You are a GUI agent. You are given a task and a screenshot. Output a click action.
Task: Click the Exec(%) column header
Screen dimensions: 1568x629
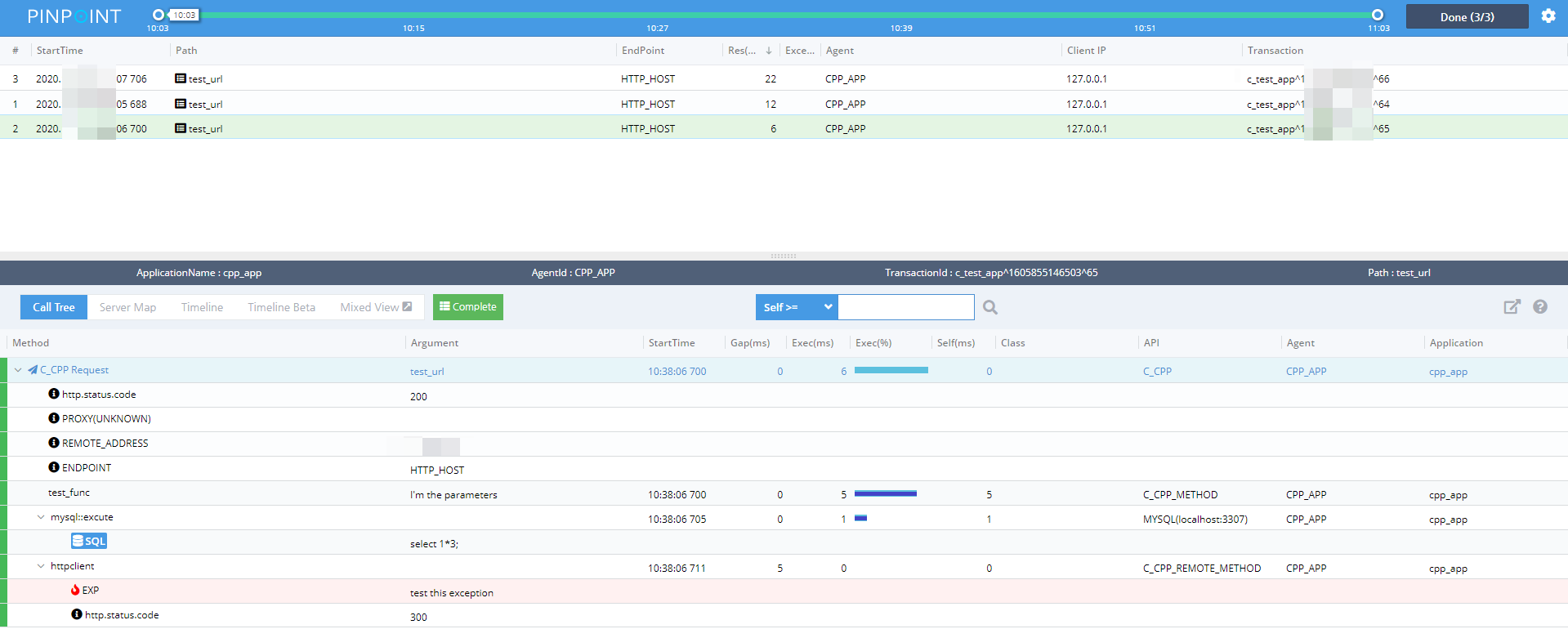click(x=873, y=343)
